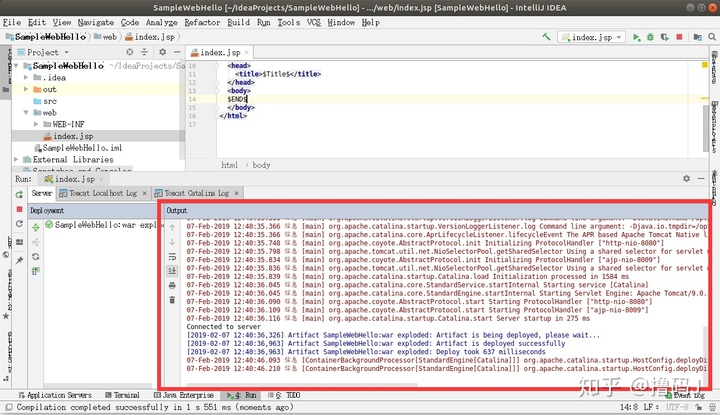Run index.jsp with the green play icon
This screenshot has height=415, width=720.
636,37
